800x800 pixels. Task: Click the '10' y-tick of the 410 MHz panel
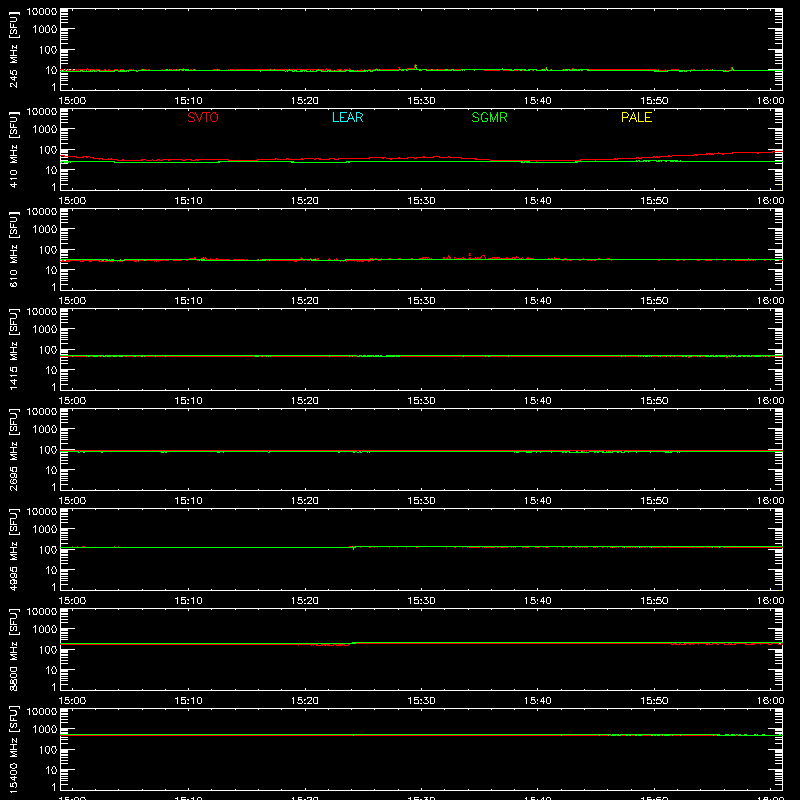pyautogui.click(x=52, y=170)
